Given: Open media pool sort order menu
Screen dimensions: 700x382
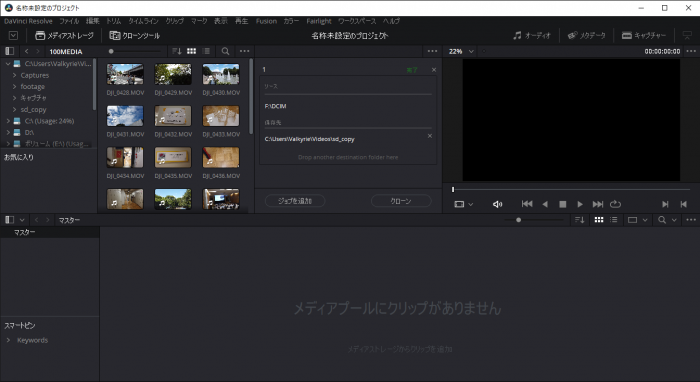Looking at the screenshot, I should pyautogui.click(x=579, y=220).
